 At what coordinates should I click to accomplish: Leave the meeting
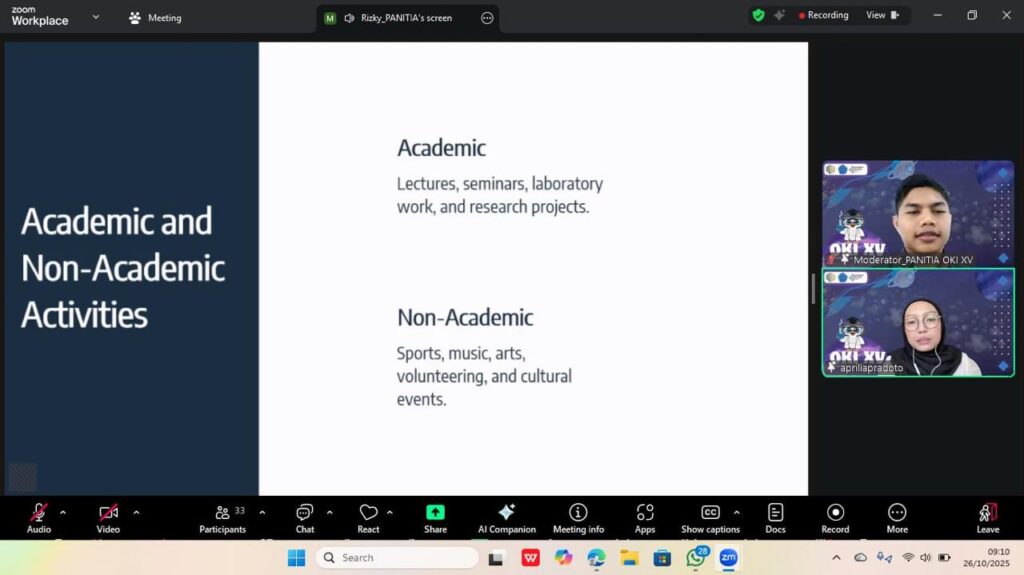(x=987, y=517)
